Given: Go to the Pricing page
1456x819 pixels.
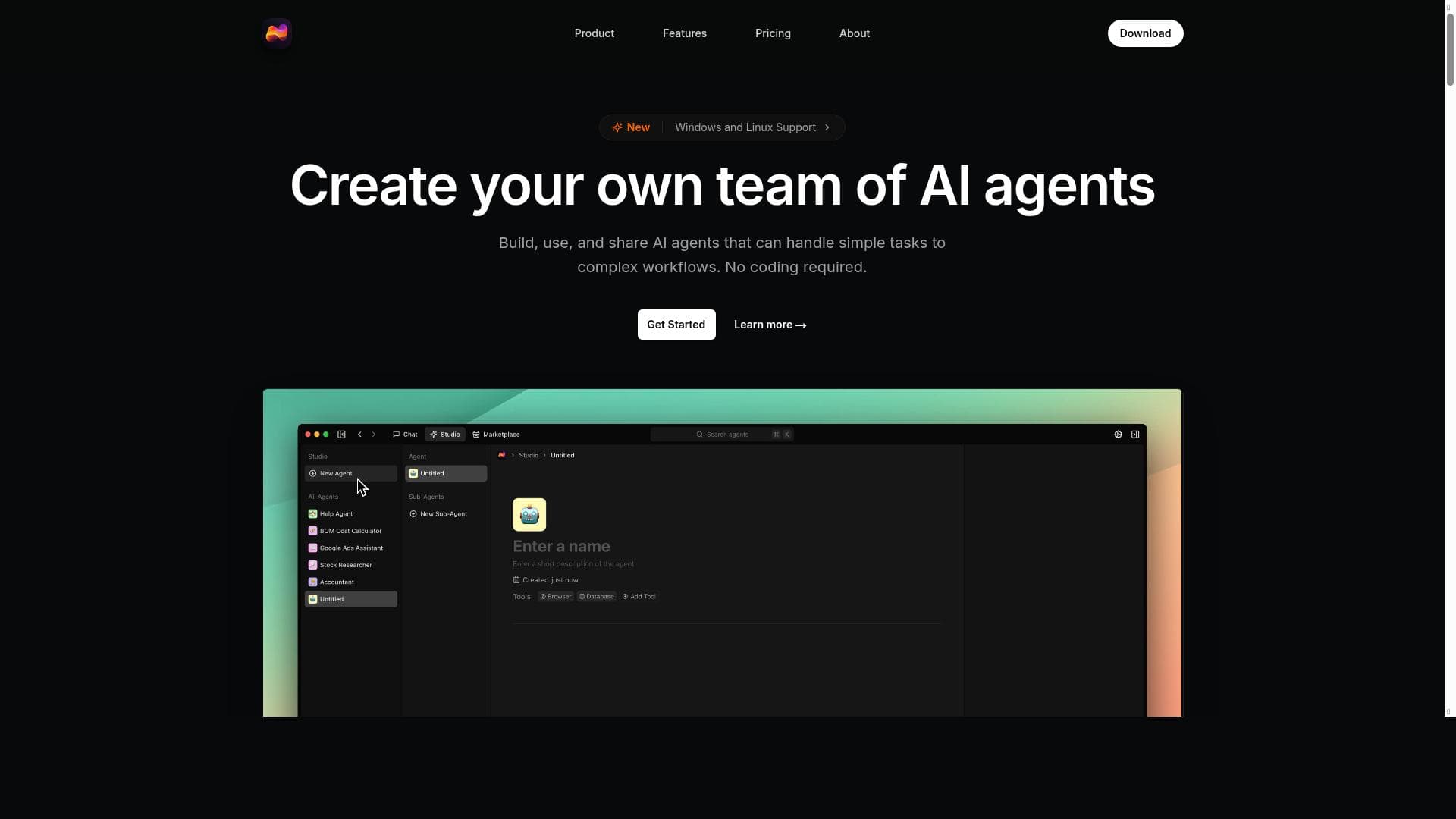Looking at the screenshot, I should click(773, 33).
